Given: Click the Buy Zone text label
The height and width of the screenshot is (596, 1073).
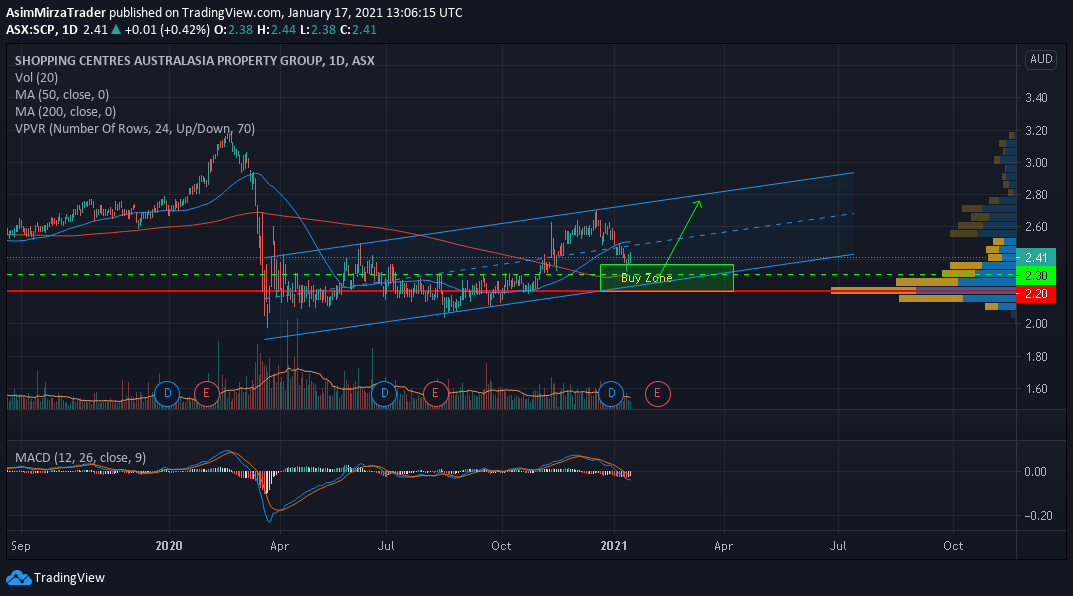Looking at the screenshot, I should pyautogui.click(x=646, y=278).
